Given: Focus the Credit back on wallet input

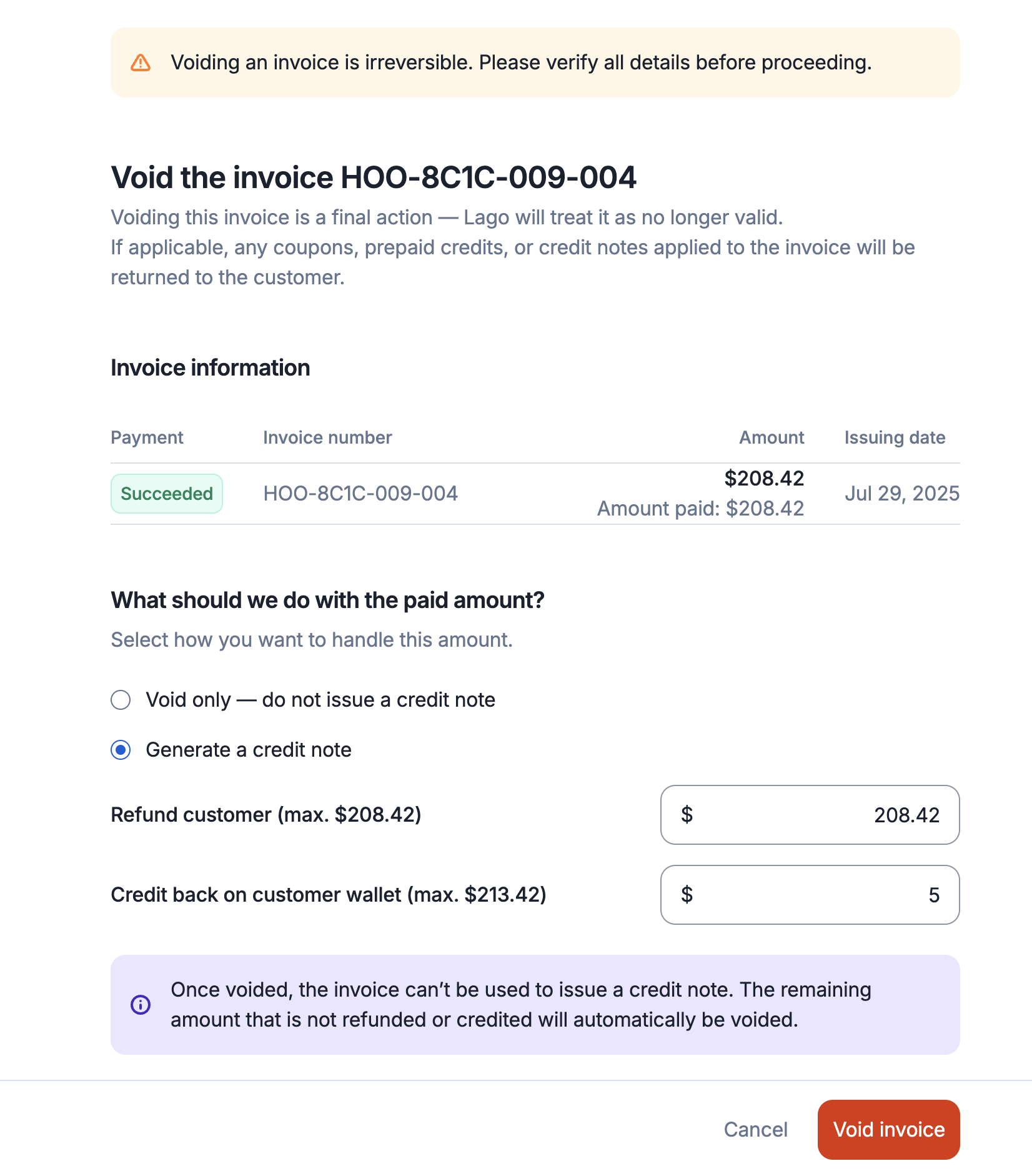Looking at the screenshot, I should 810,895.
